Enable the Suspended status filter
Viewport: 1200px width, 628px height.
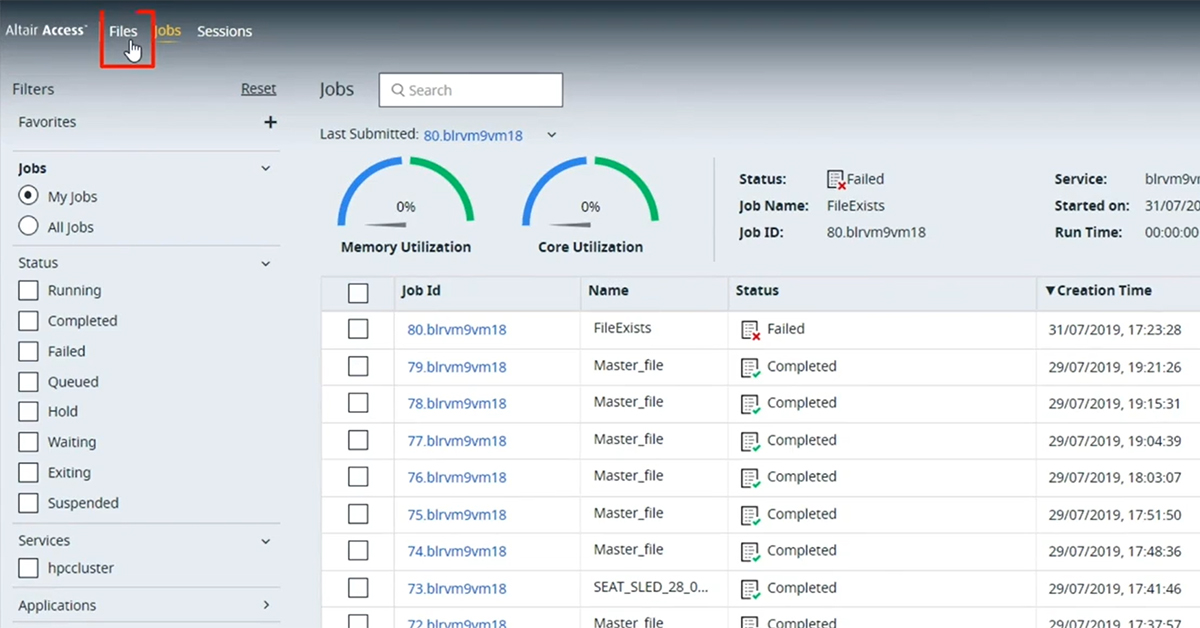pyautogui.click(x=29, y=502)
